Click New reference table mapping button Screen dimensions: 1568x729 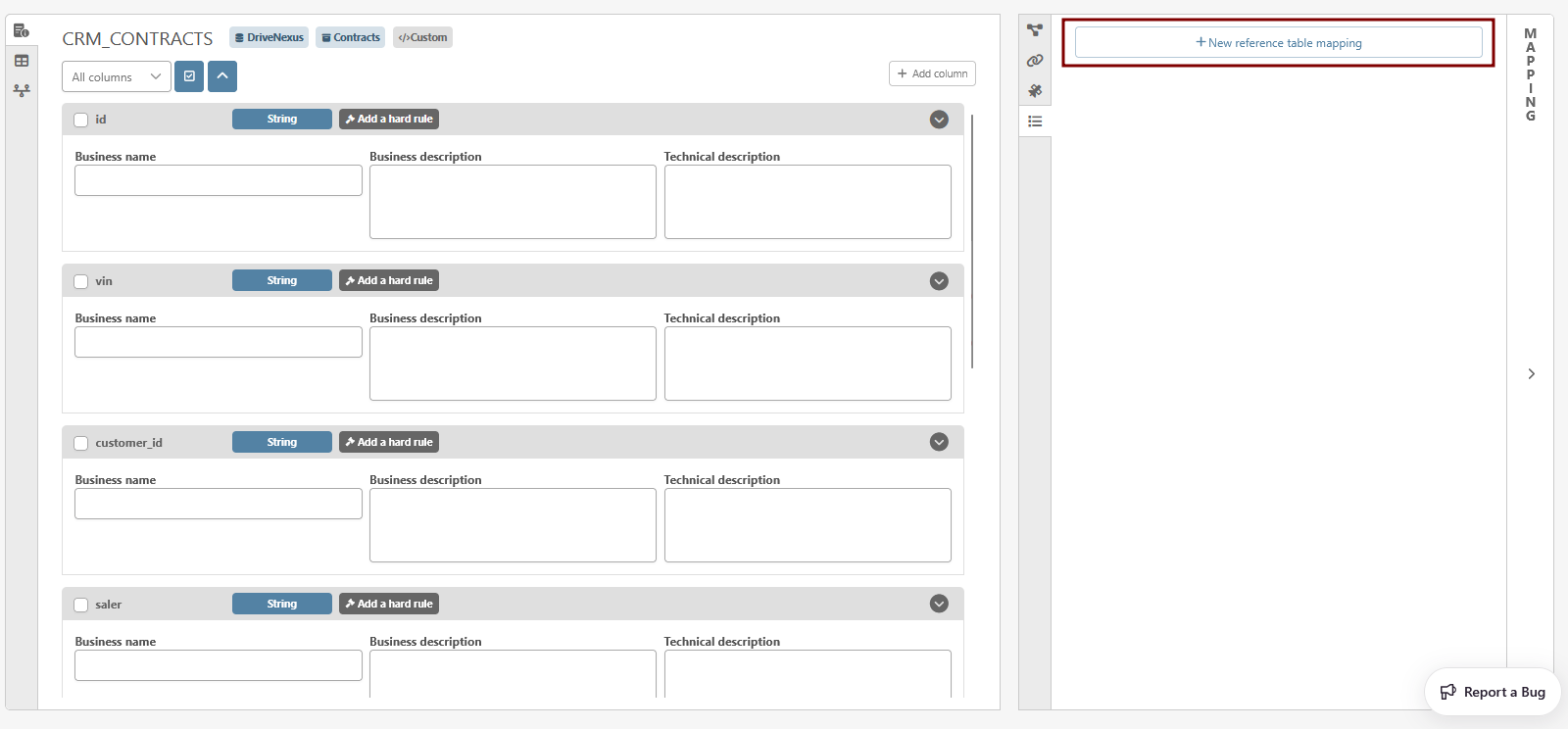pyautogui.click(x=1278, y=42)
